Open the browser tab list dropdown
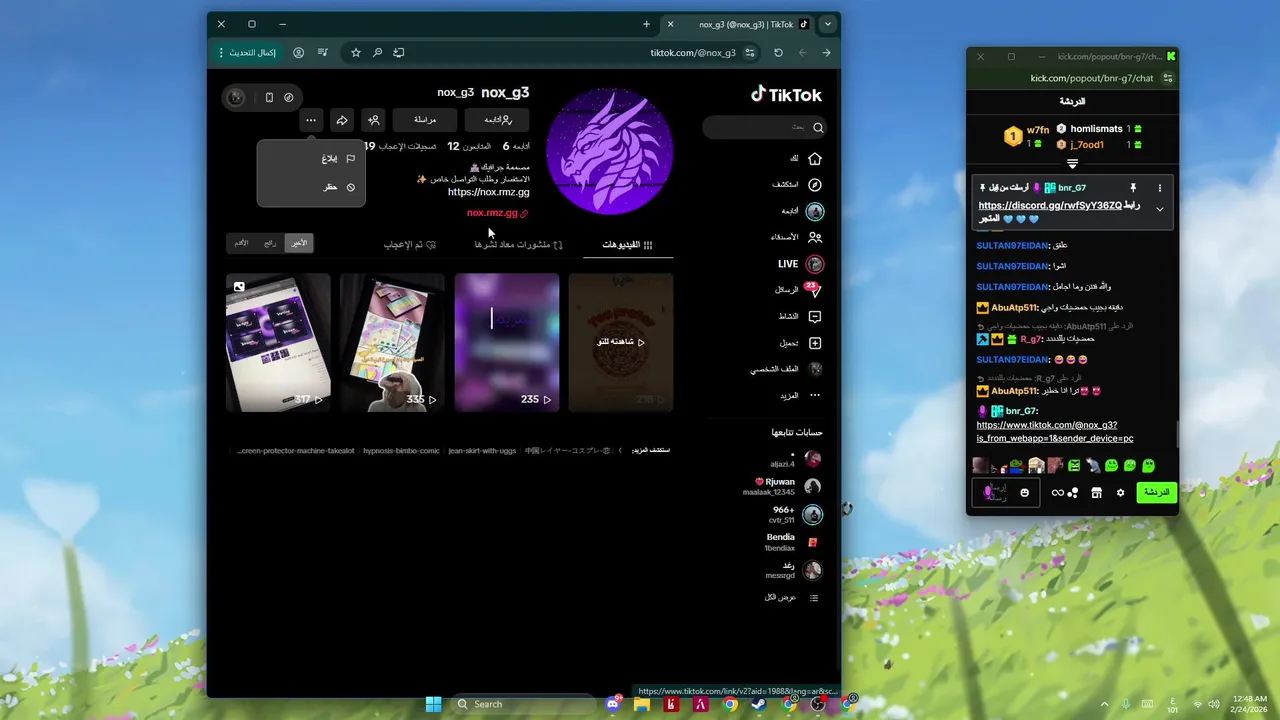This screenshot has width=1280, height=720. 828,24
